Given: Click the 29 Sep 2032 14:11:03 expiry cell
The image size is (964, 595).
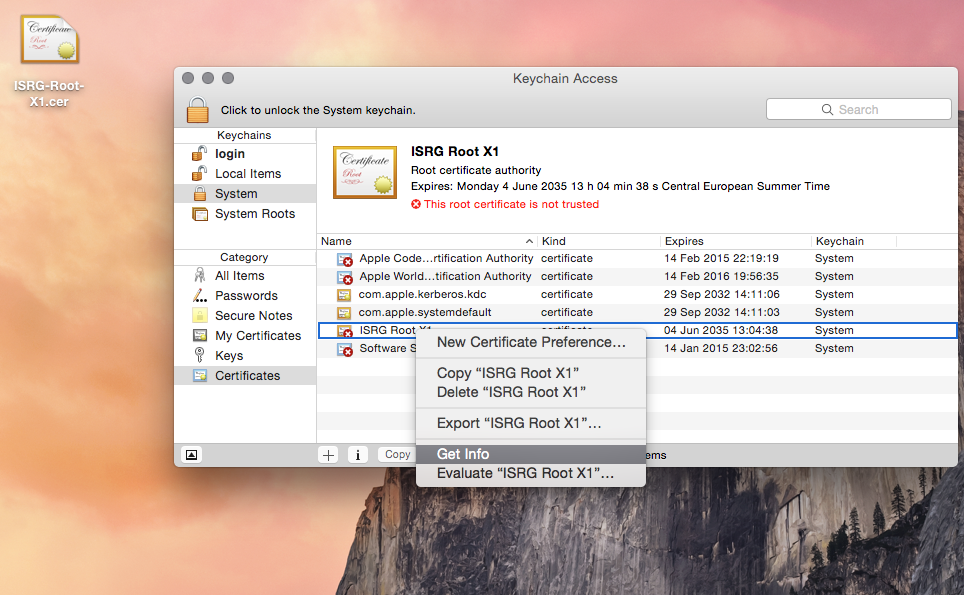Looking at the screenshot, I should pos(722,312).
